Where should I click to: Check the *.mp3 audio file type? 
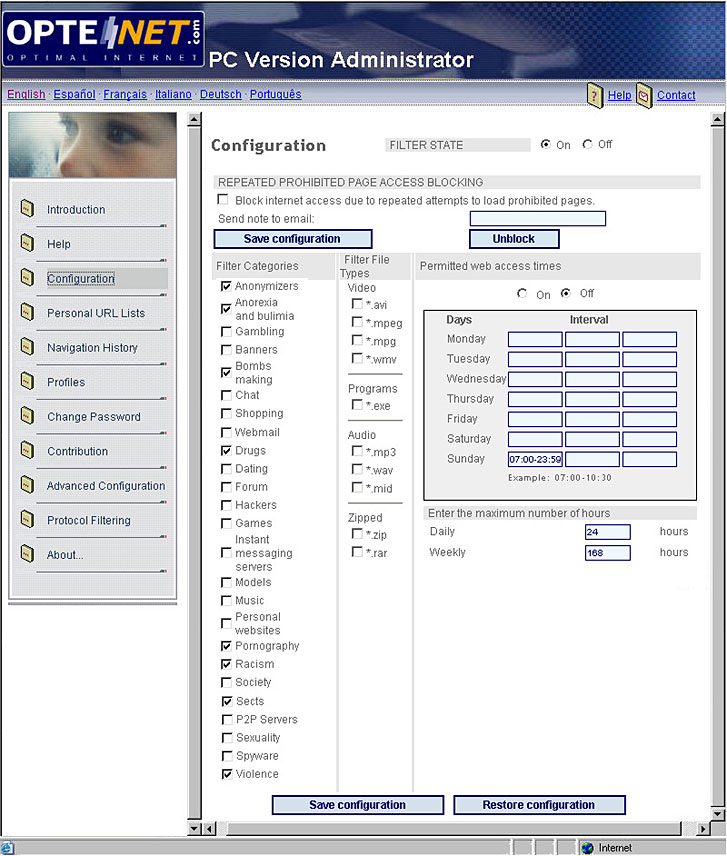[x=357, y=451]
